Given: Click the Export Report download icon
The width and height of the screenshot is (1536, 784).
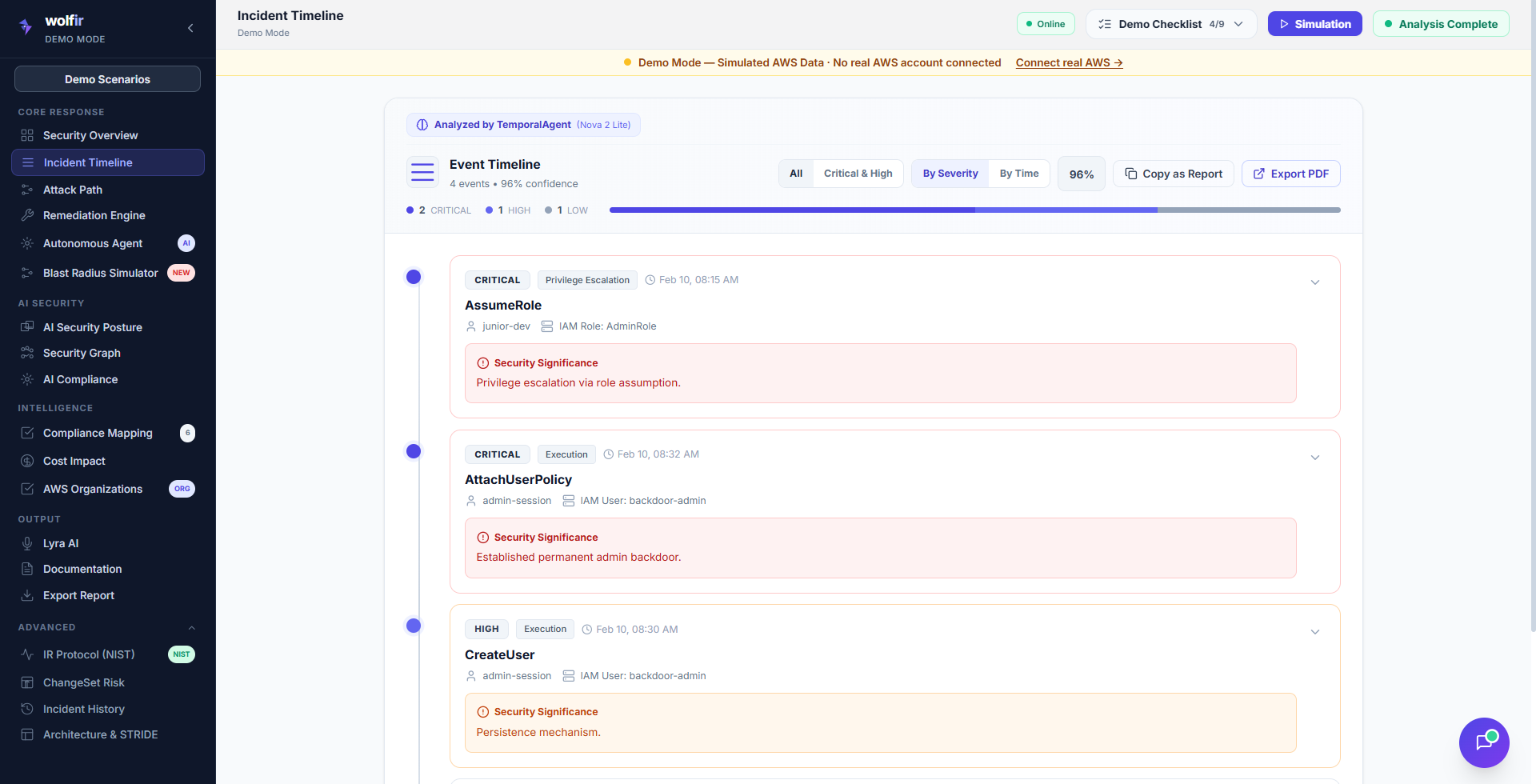Looking at the screenshot, I should click(27, 595).
